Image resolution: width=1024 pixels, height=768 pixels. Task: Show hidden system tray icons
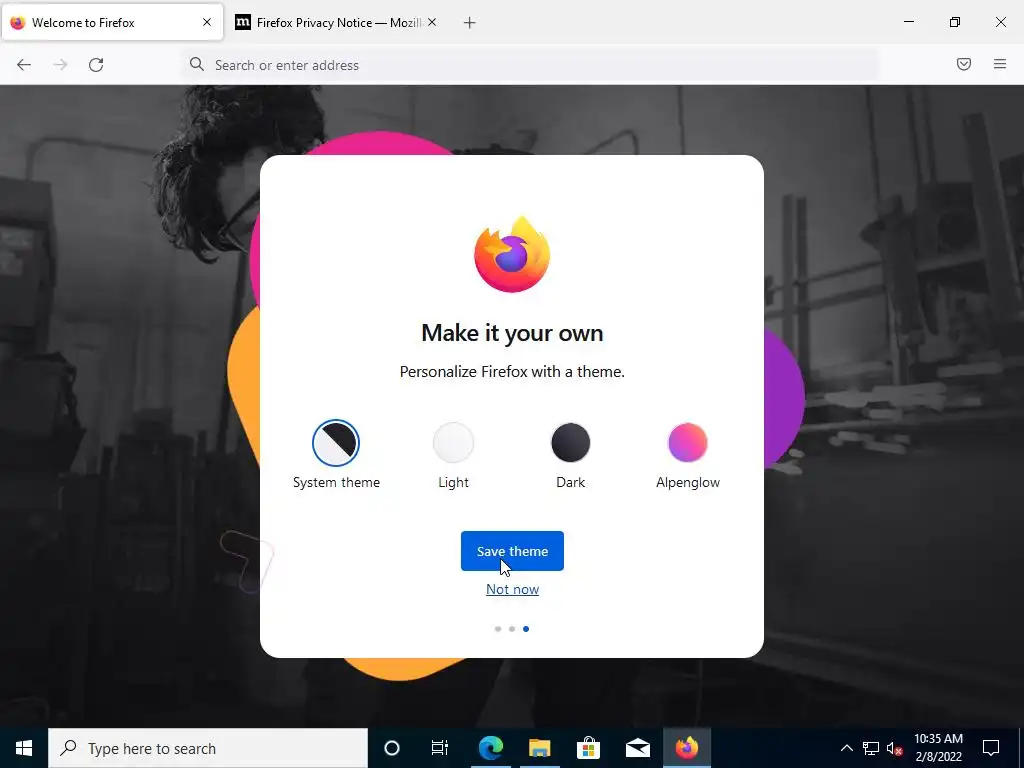point(846,748)
